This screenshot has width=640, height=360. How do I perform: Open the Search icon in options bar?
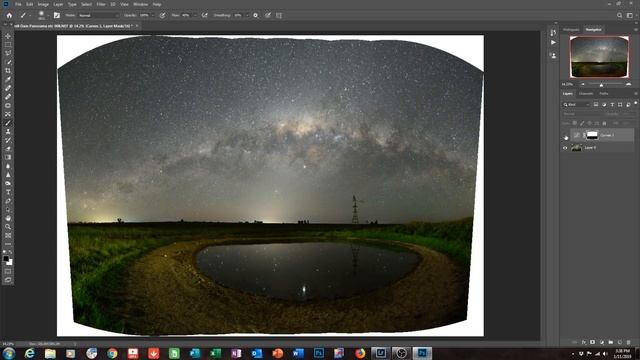[x=620, y=15]
